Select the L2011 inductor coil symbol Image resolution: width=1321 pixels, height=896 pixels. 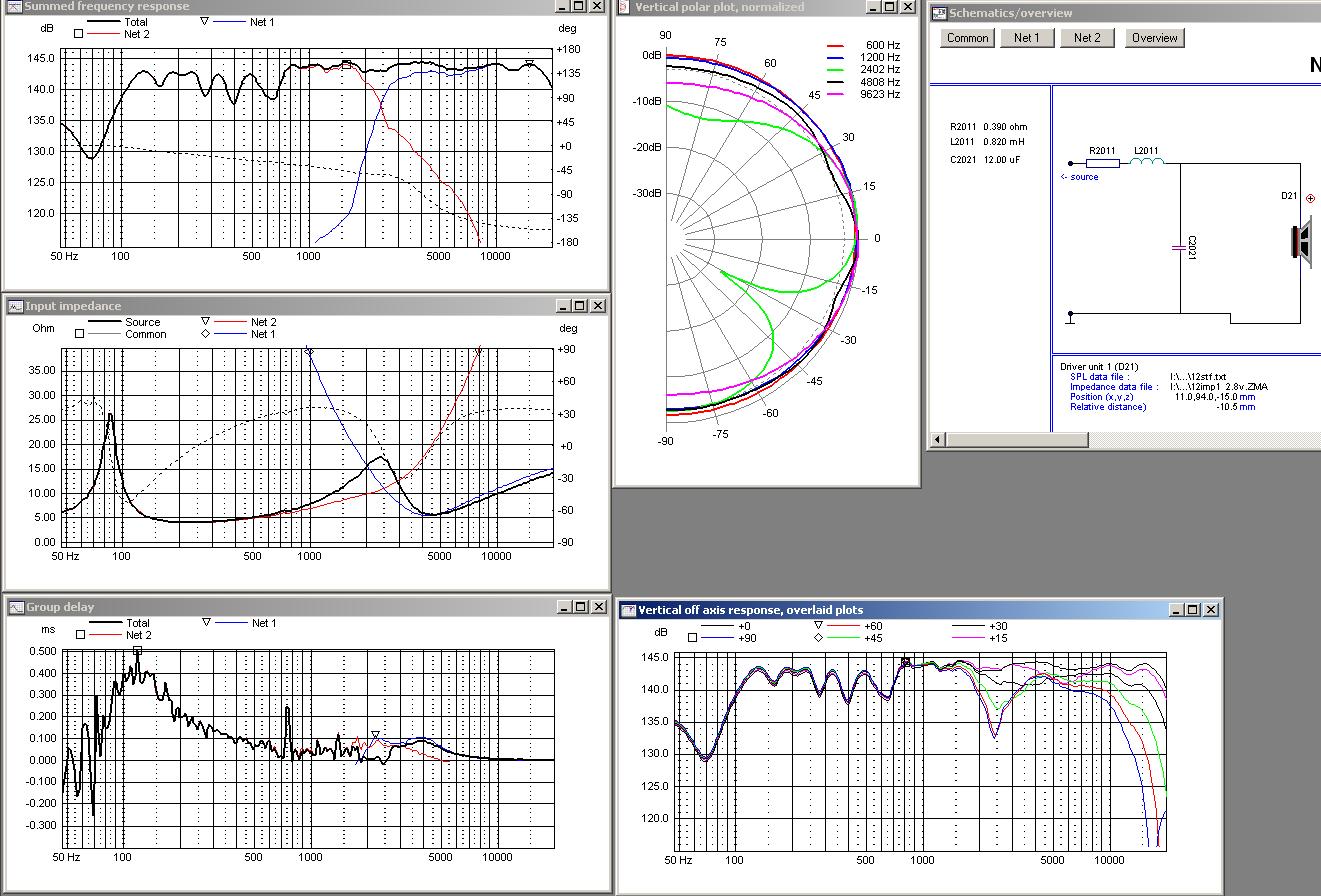[x=1146, y=162]
